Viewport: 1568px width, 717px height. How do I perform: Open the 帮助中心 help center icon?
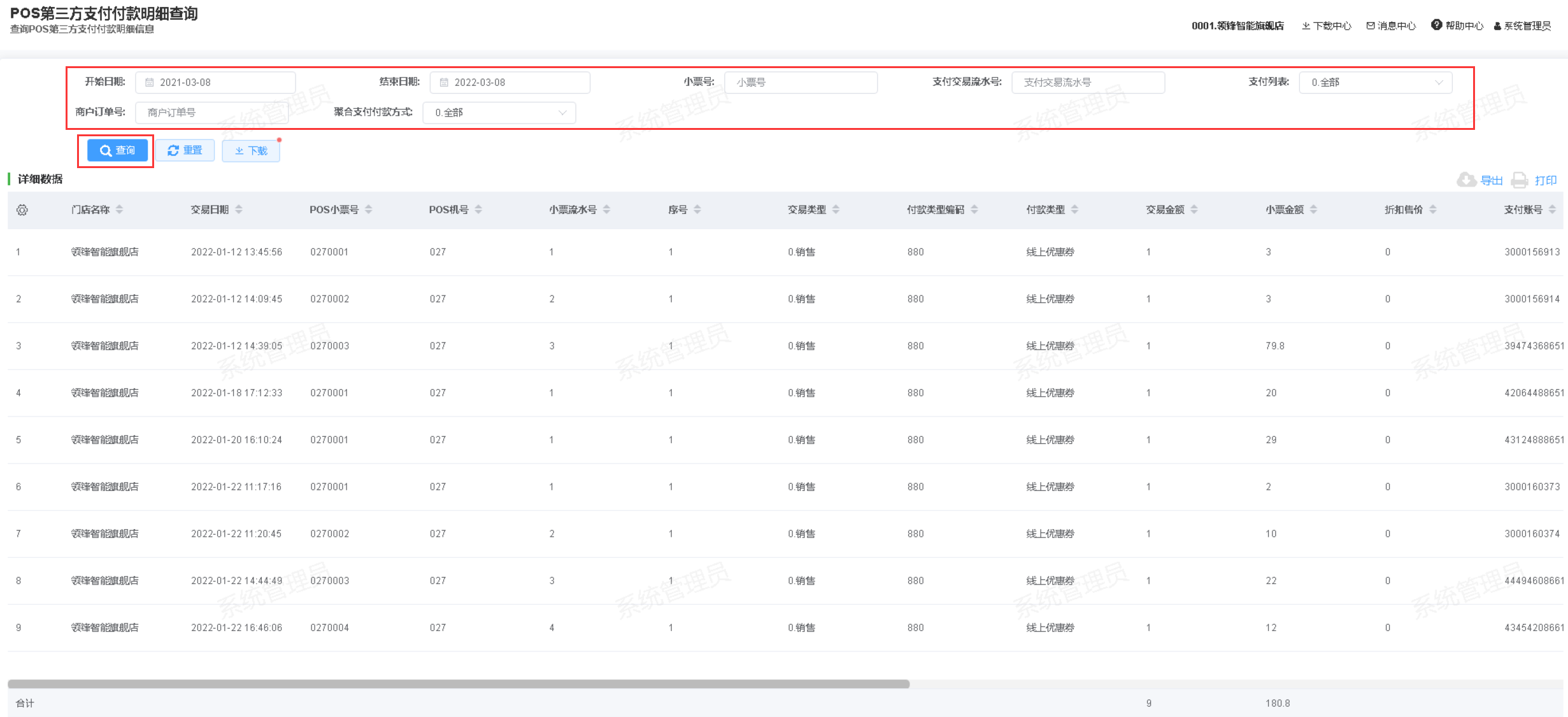[1436, 25]
